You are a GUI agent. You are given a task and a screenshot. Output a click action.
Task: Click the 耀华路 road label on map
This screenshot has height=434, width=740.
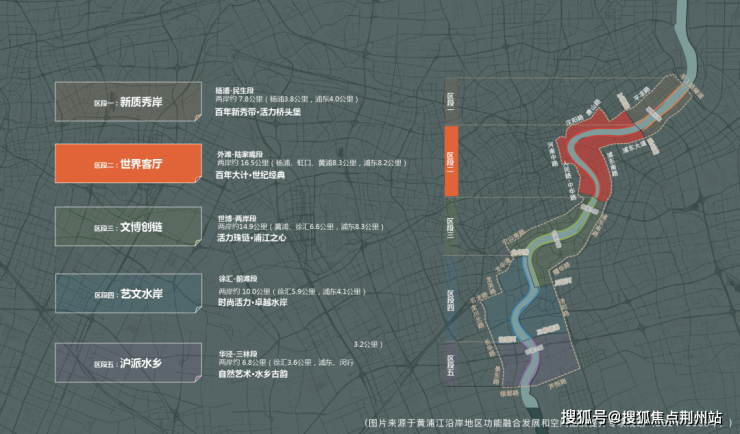point(562,269)
